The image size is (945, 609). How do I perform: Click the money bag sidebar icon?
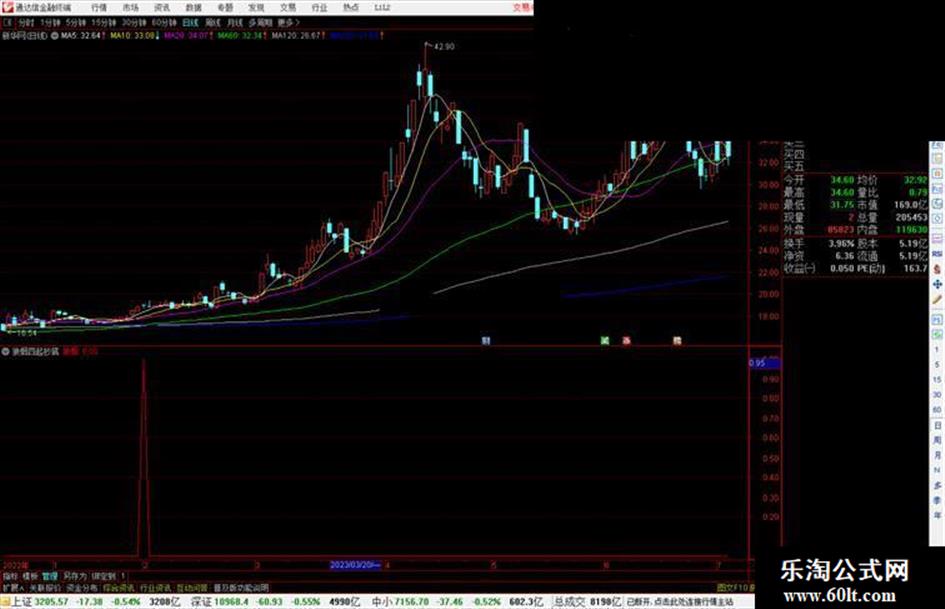(x=937, y=269)
